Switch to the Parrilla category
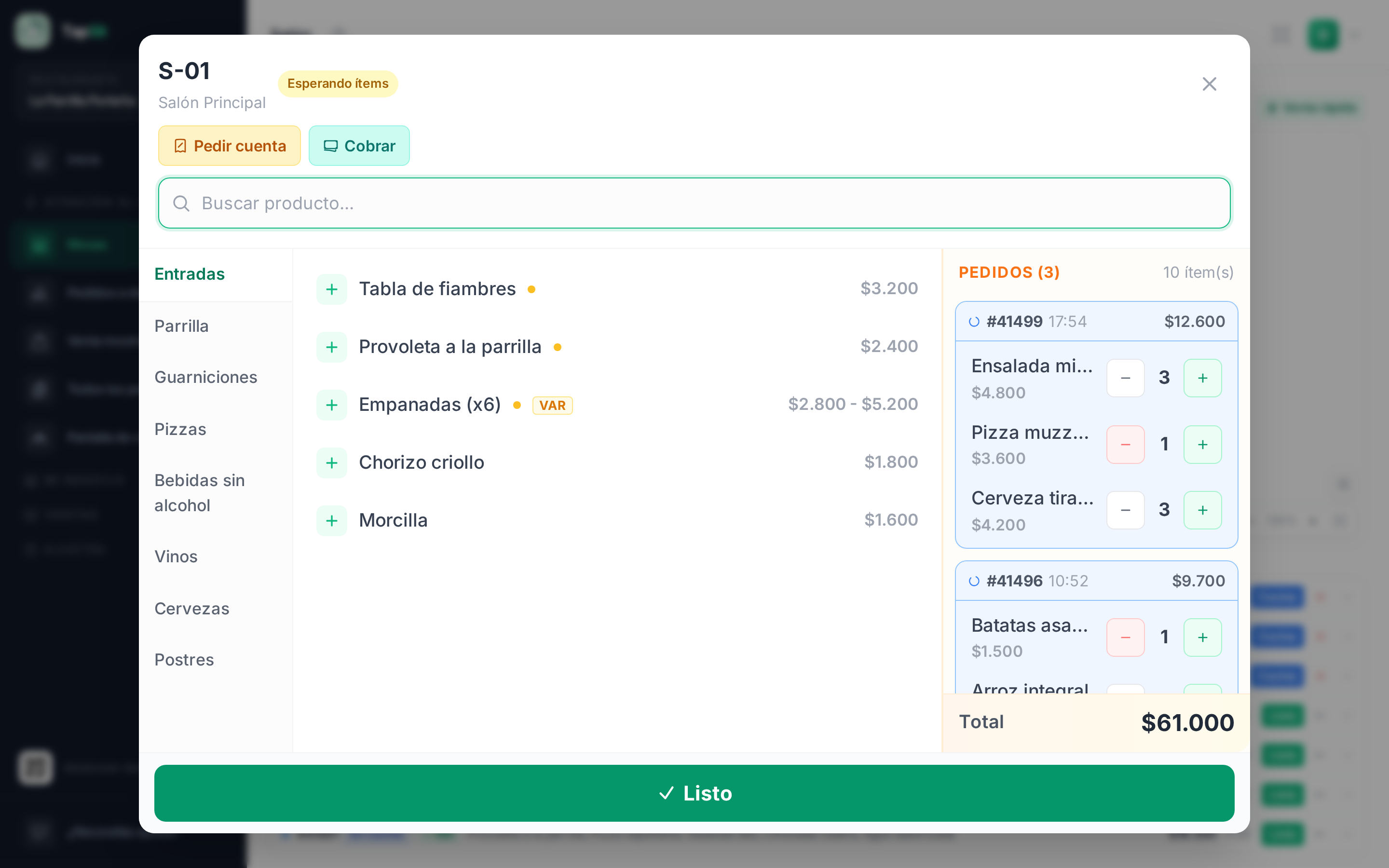Screen dimensions: 1389x868 click(x=216, y=326)
